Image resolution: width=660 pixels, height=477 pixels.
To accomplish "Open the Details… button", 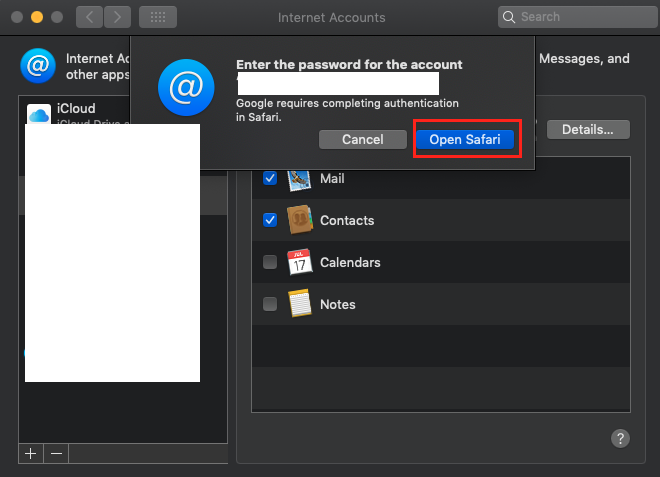I will click(588, 130).
